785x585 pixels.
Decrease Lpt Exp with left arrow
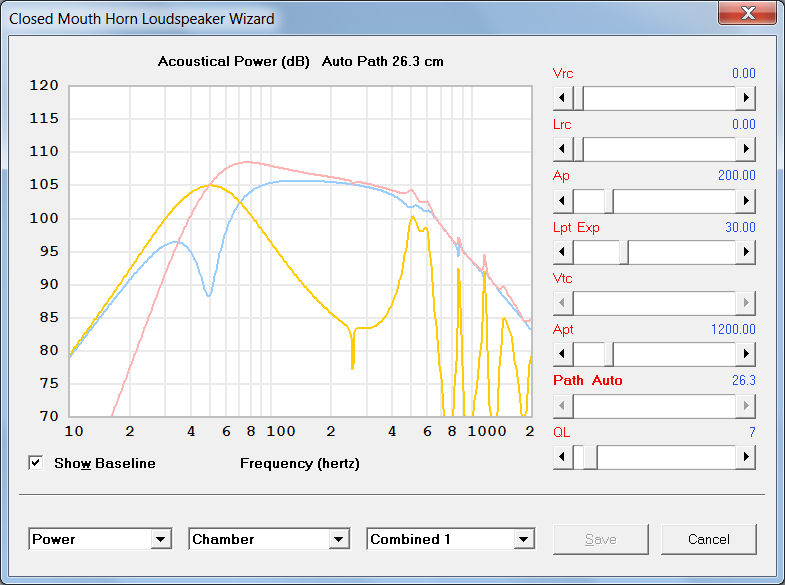click(x=563, y=252)
